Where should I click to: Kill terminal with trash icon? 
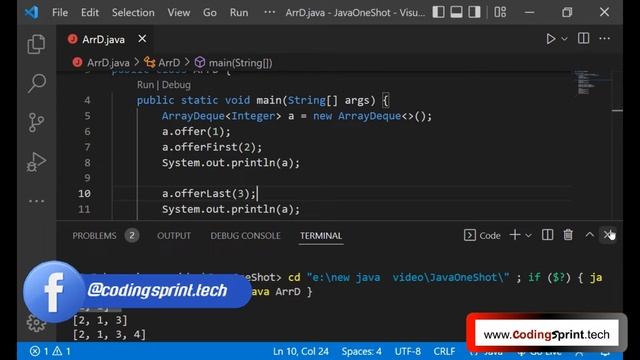(x=568, y=235)
